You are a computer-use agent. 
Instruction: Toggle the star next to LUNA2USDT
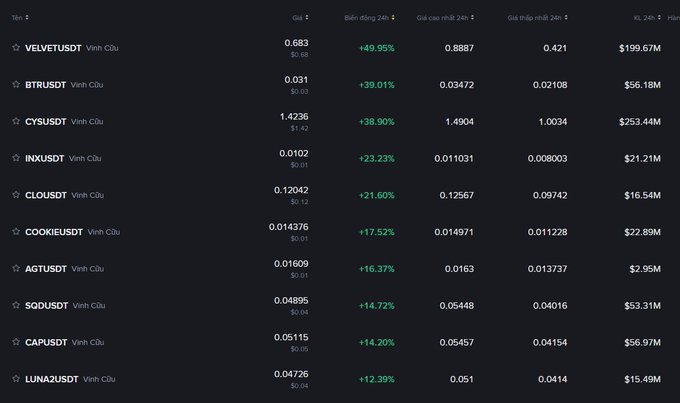tap(16, 379)
